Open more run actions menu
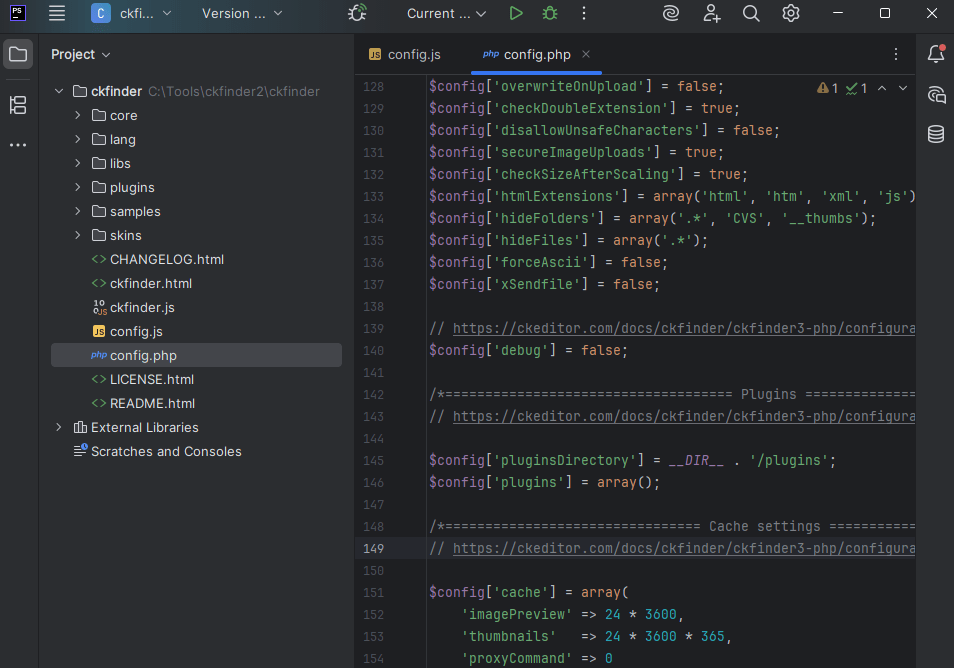954x668 pixels. click(583, 13)
